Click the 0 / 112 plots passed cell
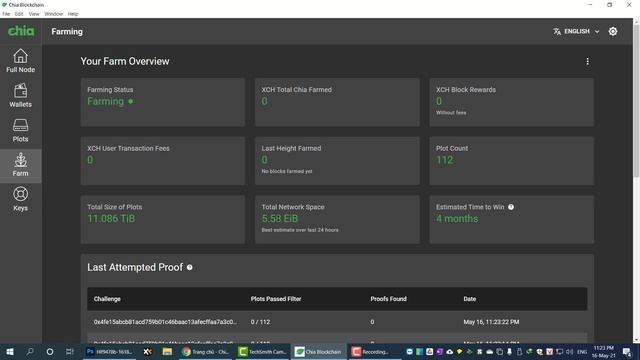Viewport: 640px width, 360px height. pos(260,322)
